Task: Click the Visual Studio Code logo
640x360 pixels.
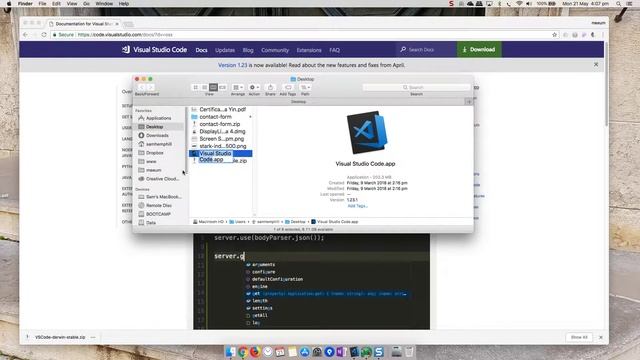Action: (154, 49)
